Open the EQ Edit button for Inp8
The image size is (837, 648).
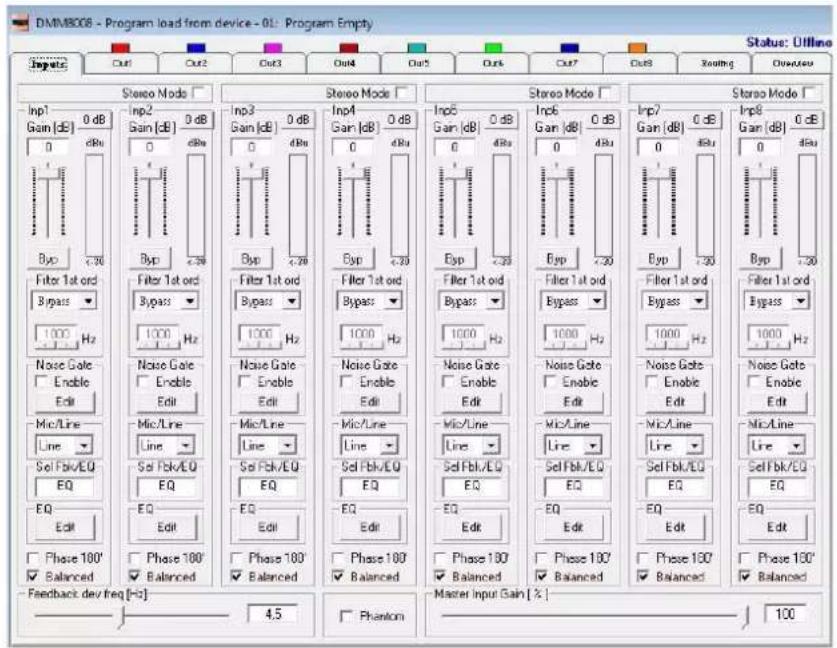(x=777, y=527)
